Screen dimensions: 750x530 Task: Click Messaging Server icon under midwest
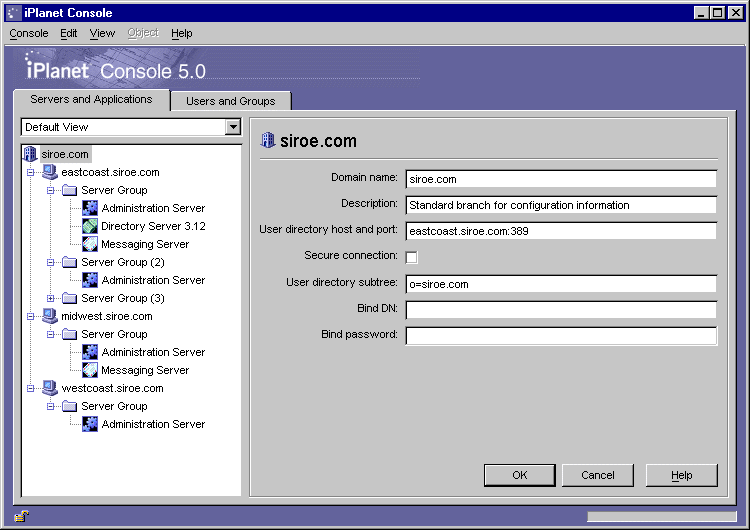pyautogui.click(x=89, y=370)
